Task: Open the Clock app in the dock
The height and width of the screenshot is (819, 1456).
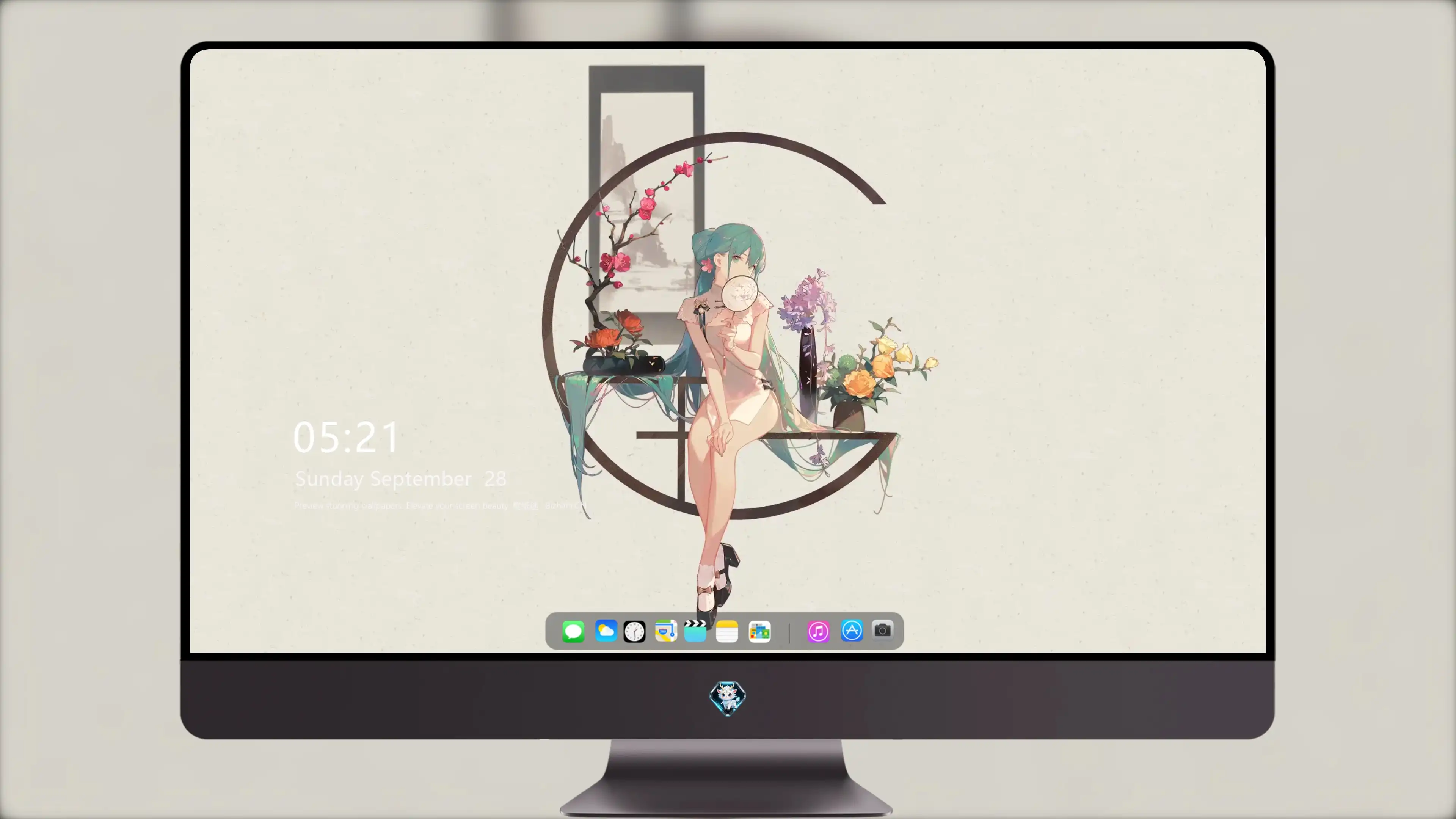Action: click(x=634, y=631)
